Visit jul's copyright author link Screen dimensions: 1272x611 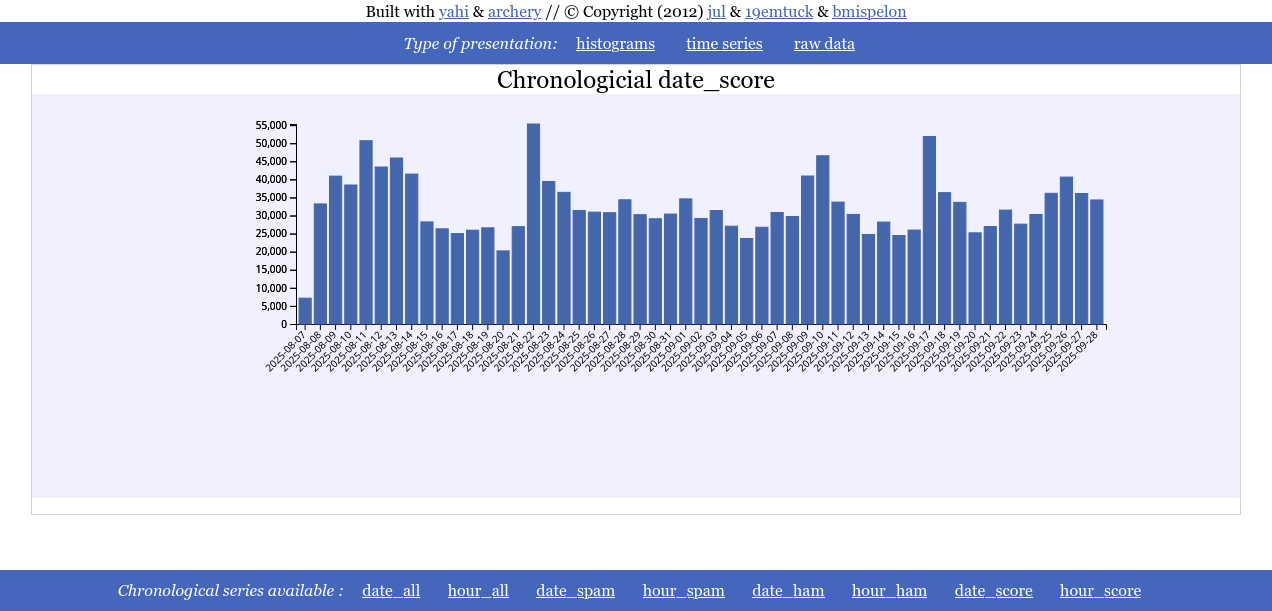click(716, 12)
